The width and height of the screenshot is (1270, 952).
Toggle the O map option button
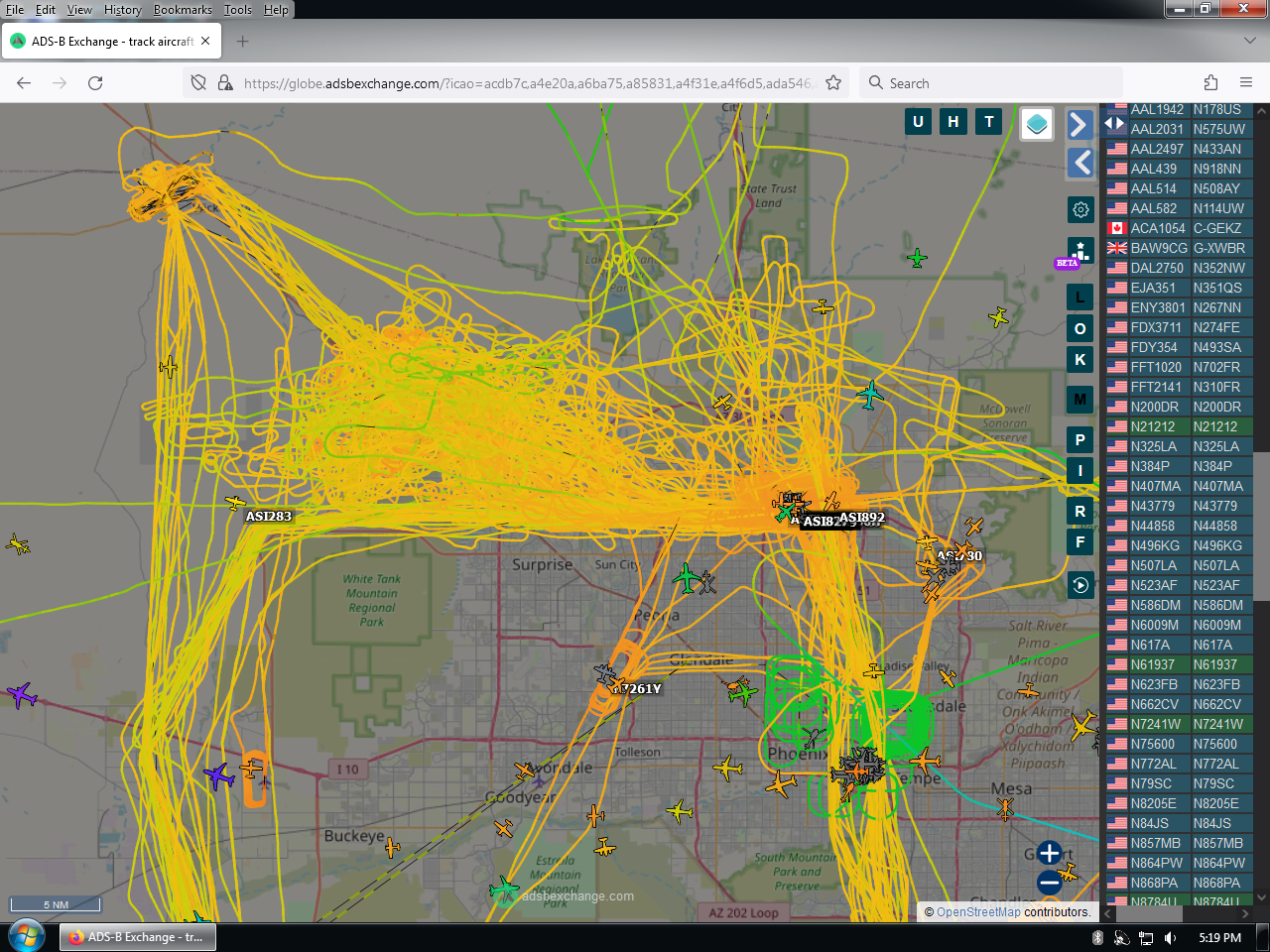coord(1080,328)
